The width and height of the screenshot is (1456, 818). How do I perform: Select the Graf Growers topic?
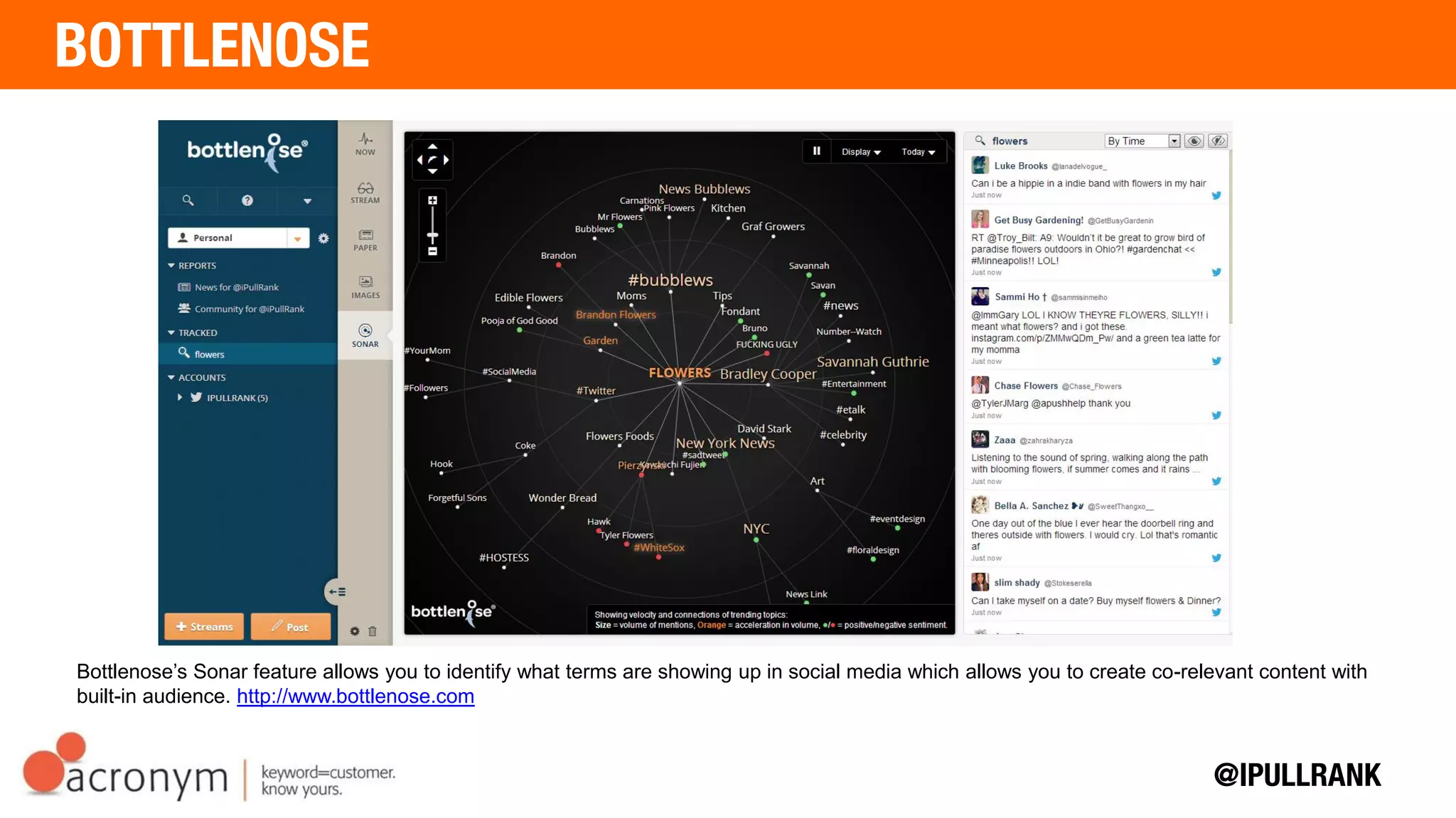773,227
